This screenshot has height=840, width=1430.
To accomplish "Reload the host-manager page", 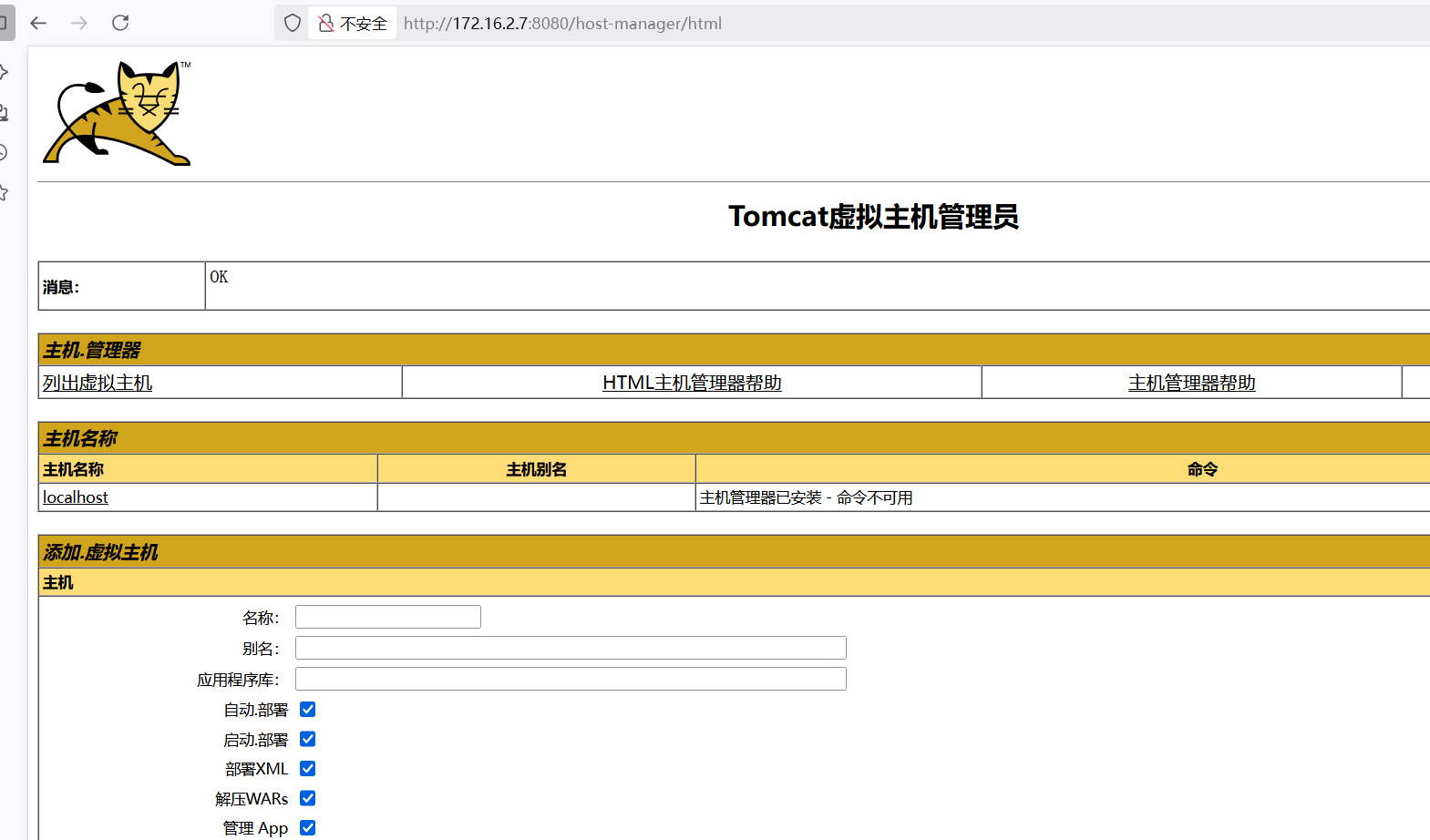I will point(120,23).
